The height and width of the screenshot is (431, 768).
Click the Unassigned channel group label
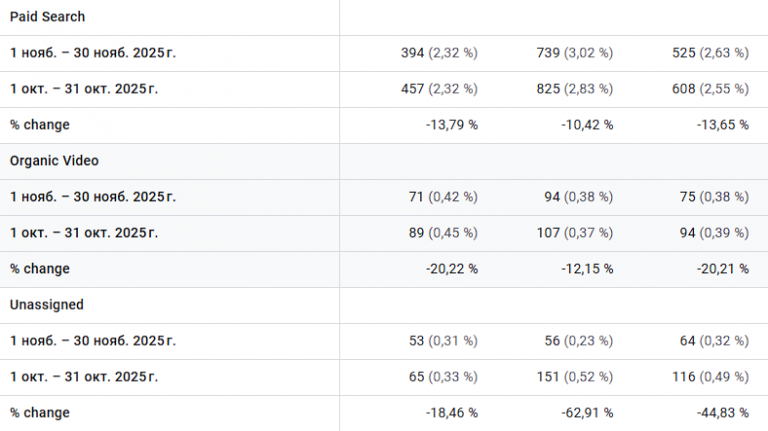click(x=47, y=305)
